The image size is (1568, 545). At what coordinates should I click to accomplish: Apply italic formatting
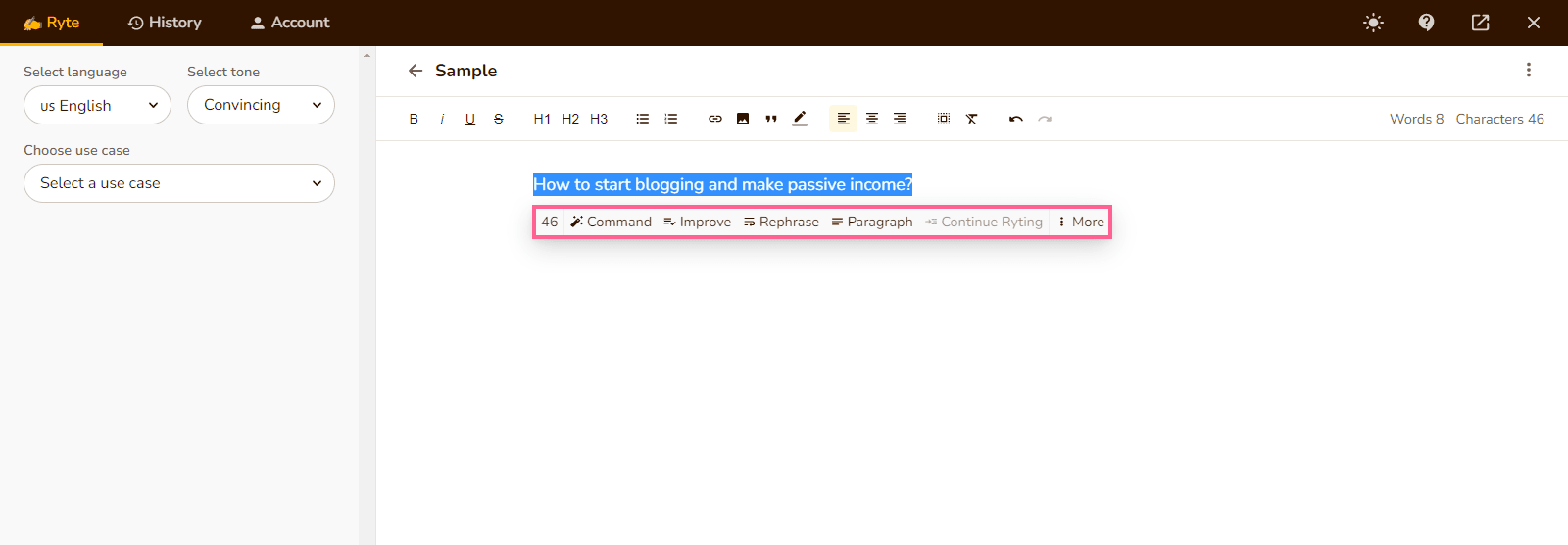tap(442, 119)
